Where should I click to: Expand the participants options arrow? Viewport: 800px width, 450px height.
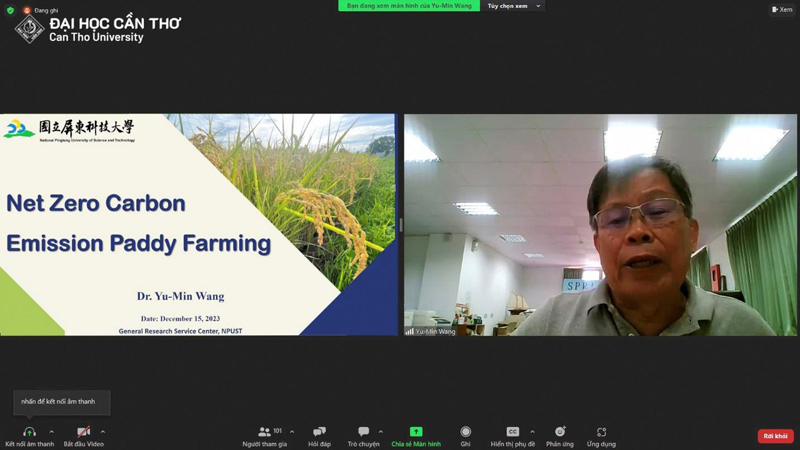[292, 432]
